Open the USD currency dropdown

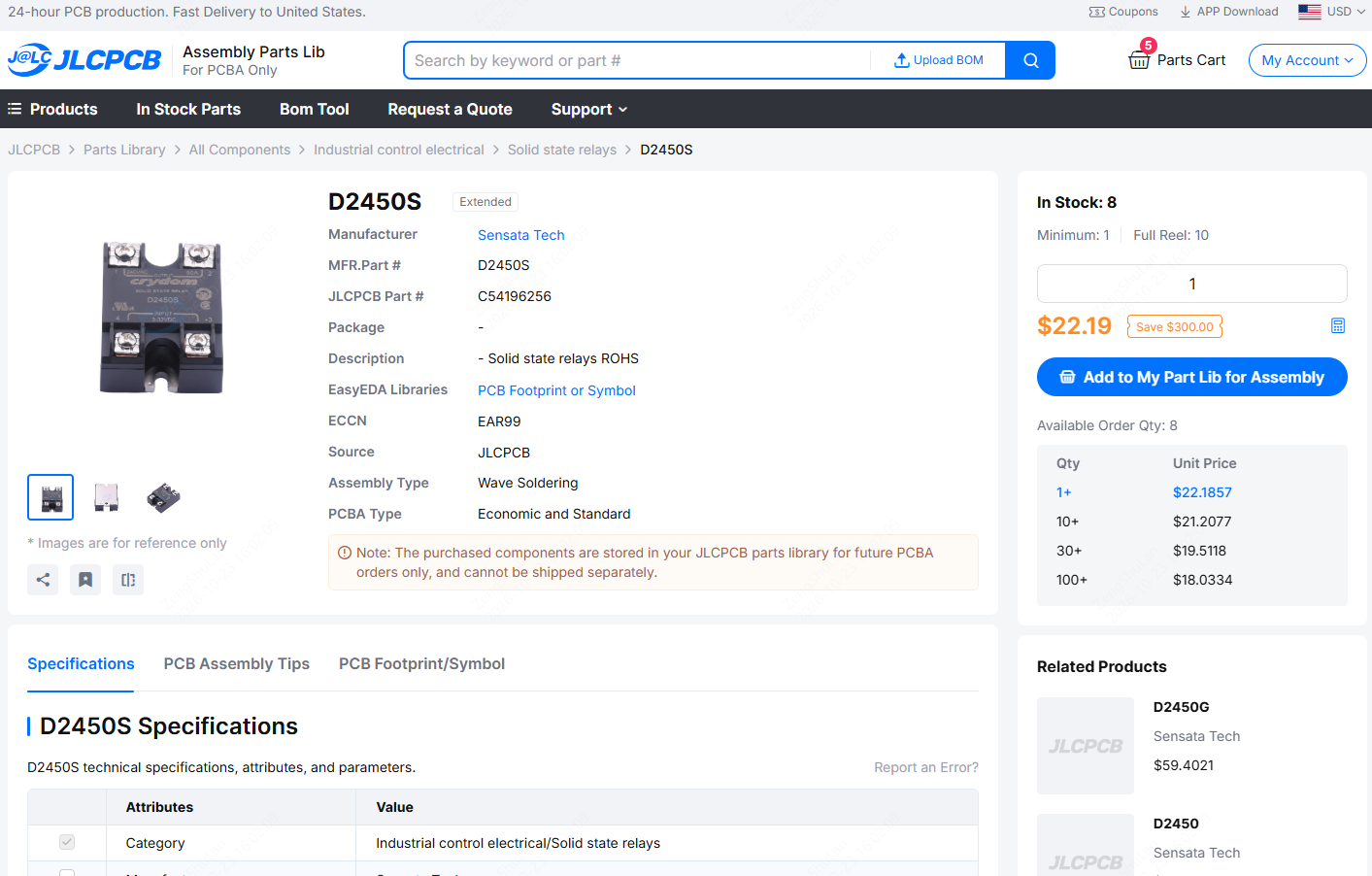[x=1346, y=12]
